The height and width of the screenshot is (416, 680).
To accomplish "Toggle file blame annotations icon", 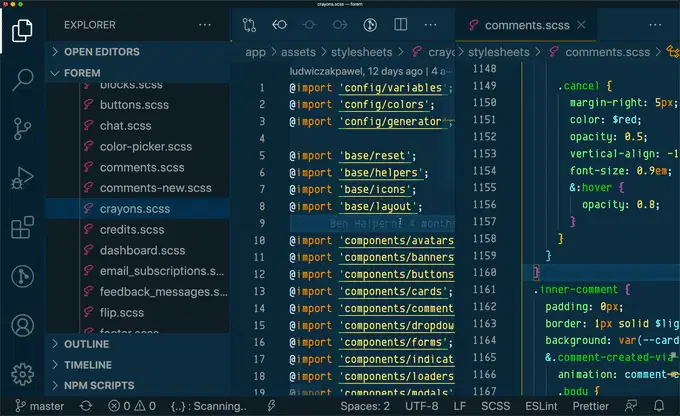I will coord(370,25).
